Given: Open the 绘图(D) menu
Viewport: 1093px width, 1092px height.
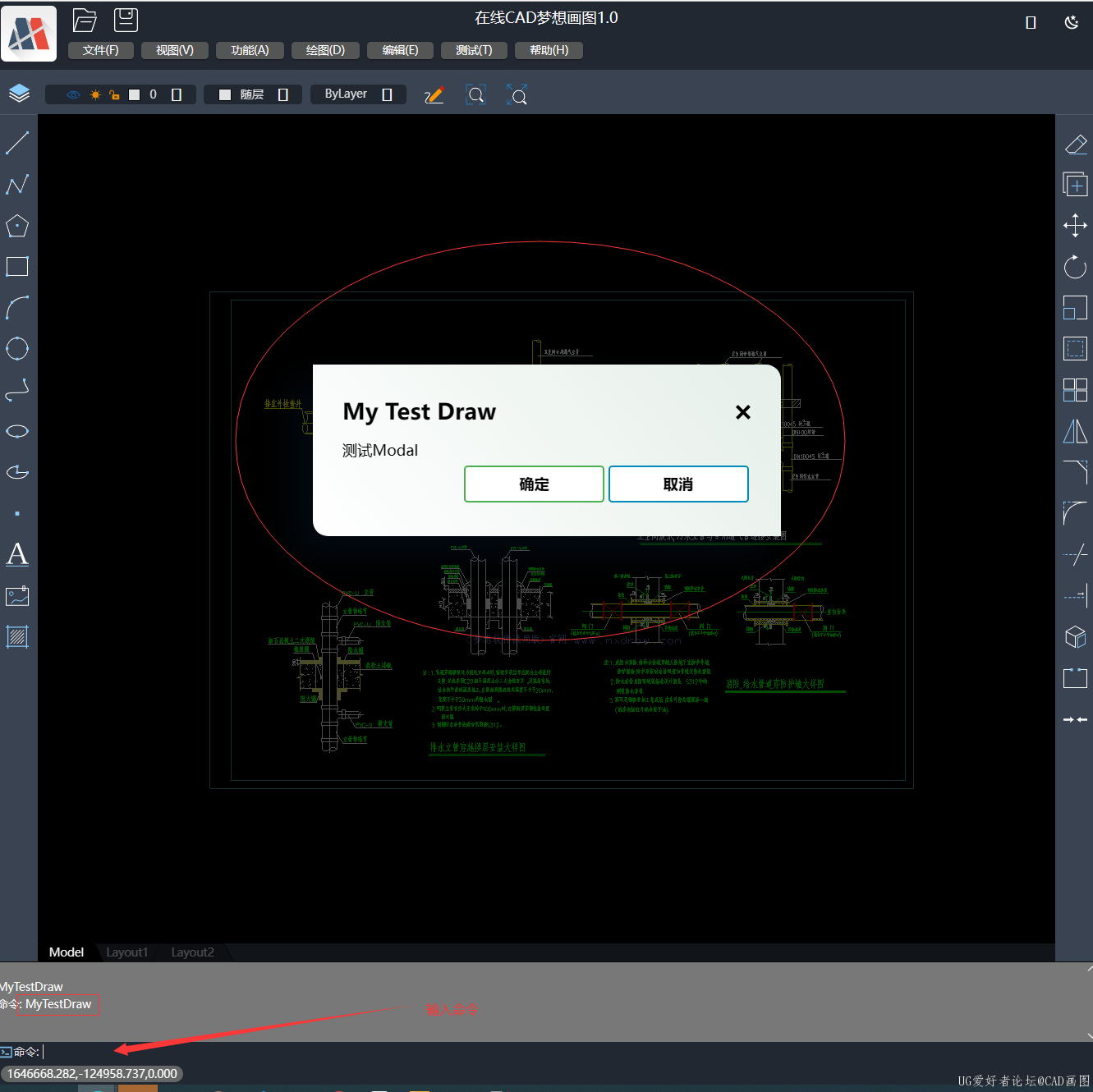Looking at the screenshot, I should coord(325,50).
